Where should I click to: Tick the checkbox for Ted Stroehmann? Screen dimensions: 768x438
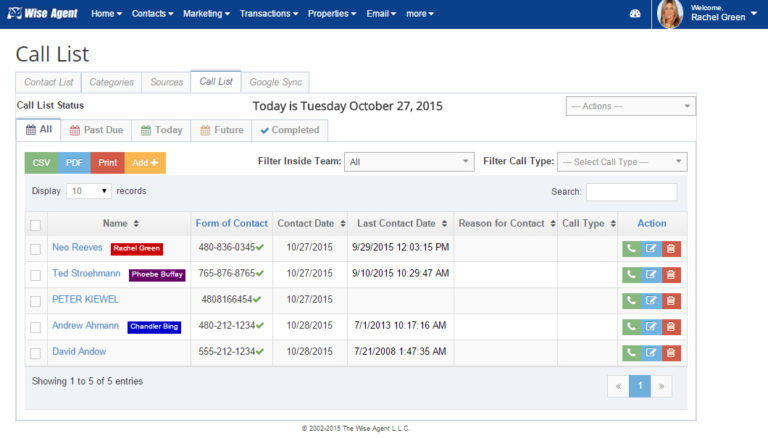[36, 275]
